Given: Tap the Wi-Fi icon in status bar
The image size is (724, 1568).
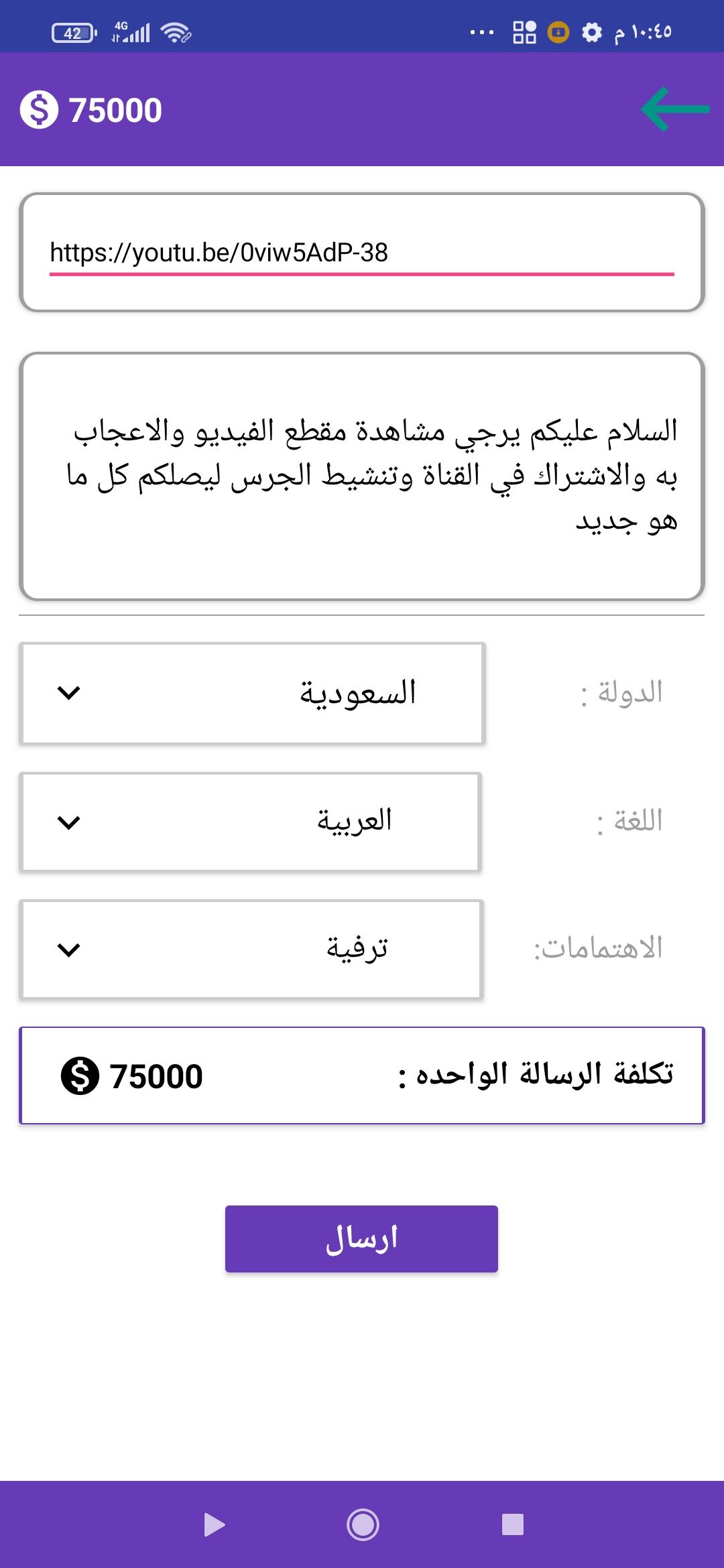Looking at the screenshot, I should click(x=176, y=32).
